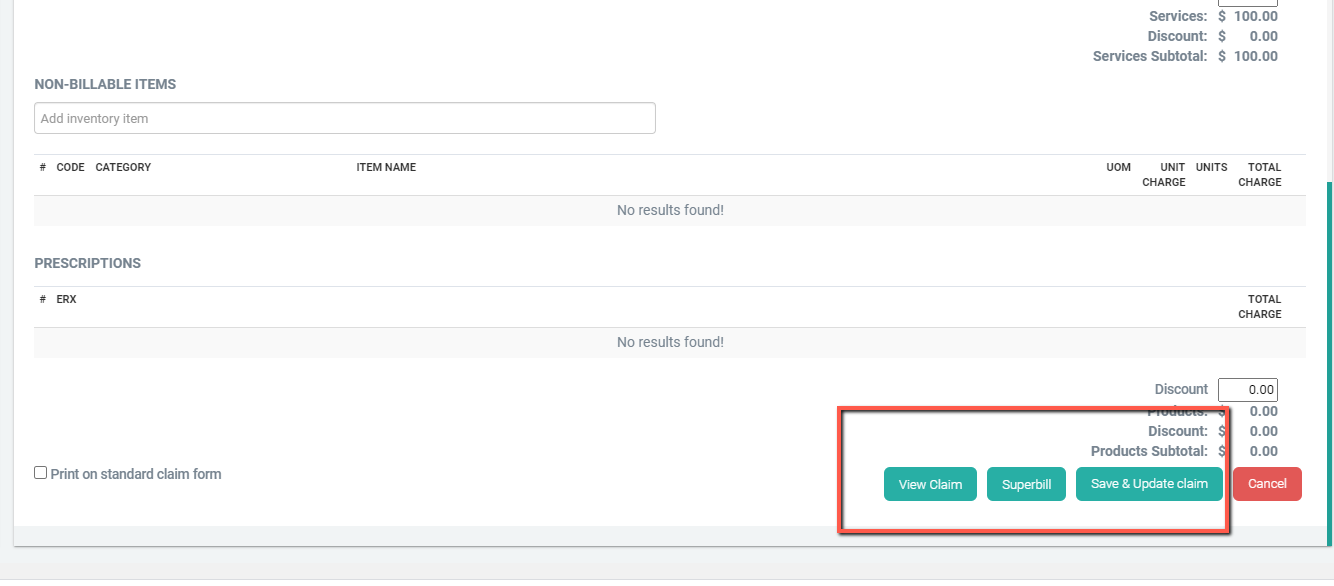
Task: Click the UNIT CHARGE column header
Action: click(x=1164, y=175)
